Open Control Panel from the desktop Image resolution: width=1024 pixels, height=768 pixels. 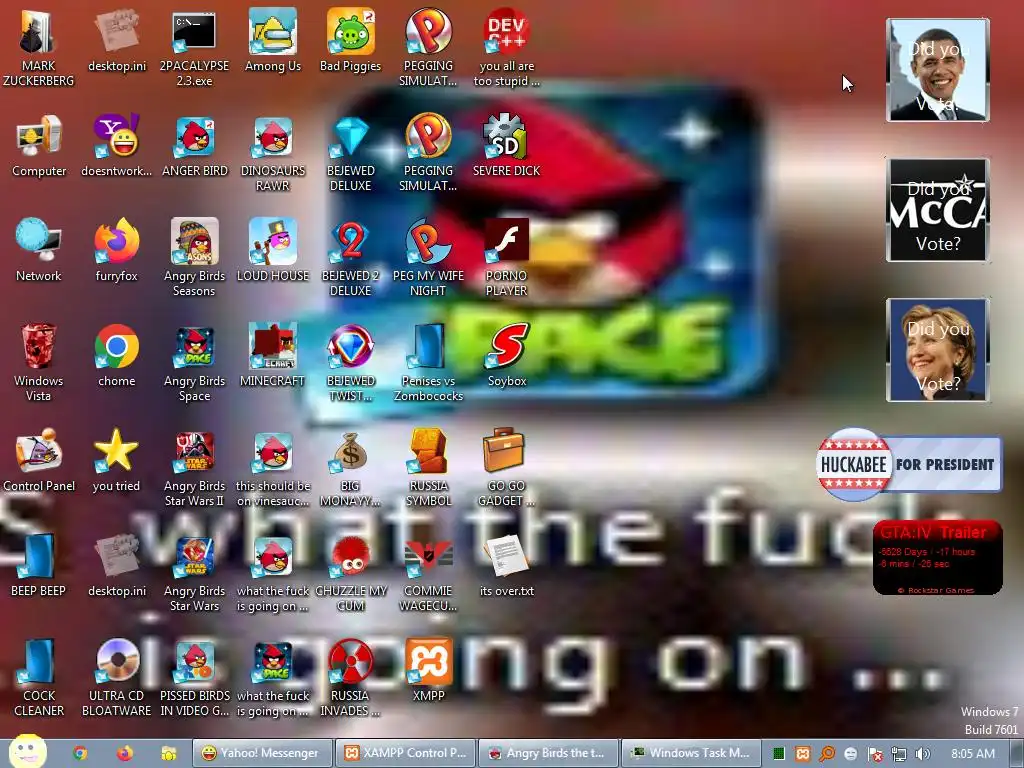point(39,460)
